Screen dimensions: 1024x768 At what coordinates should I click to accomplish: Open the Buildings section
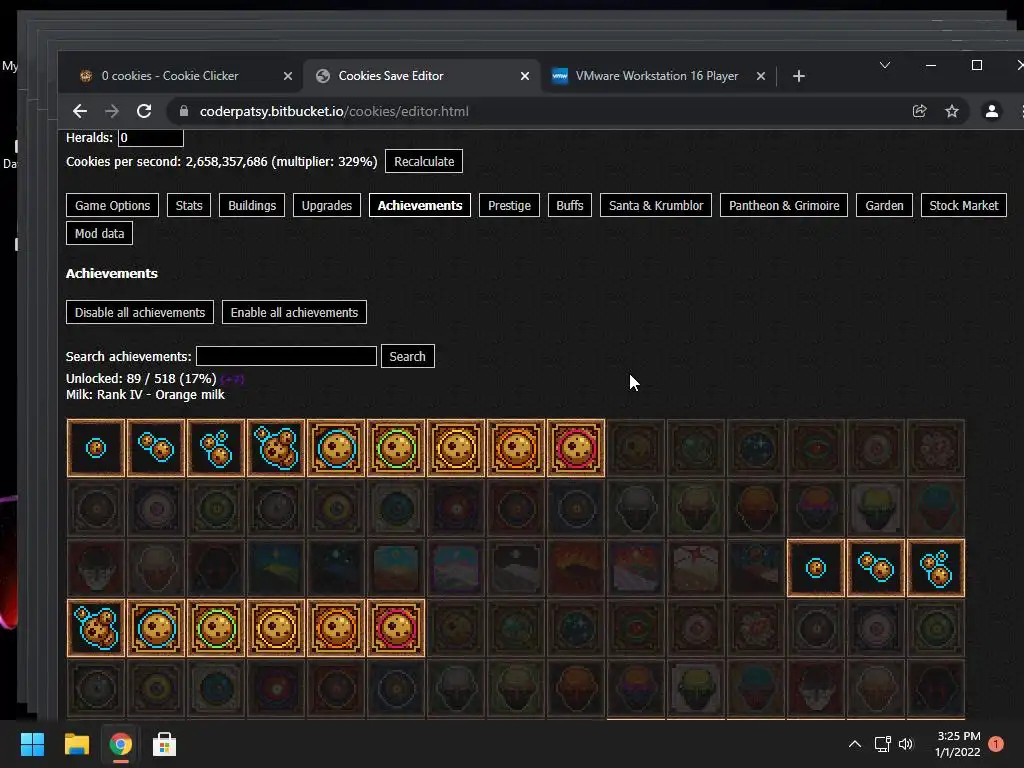(x=252, y=205)
